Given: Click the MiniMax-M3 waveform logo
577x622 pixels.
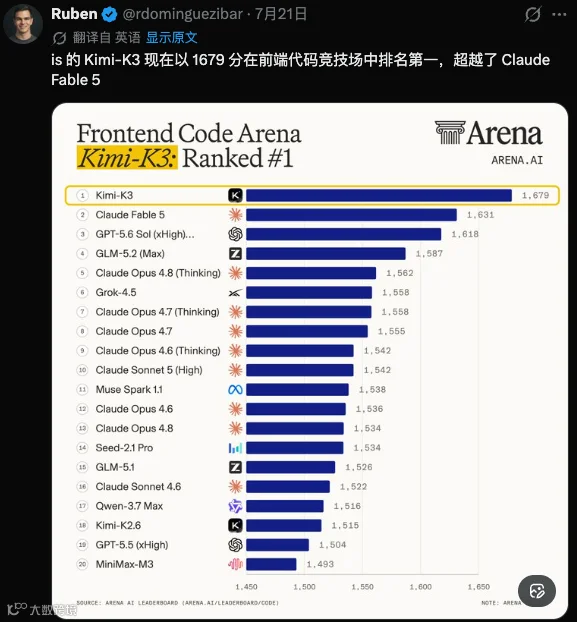Looking at the screenshot, I should pos(235,564).
